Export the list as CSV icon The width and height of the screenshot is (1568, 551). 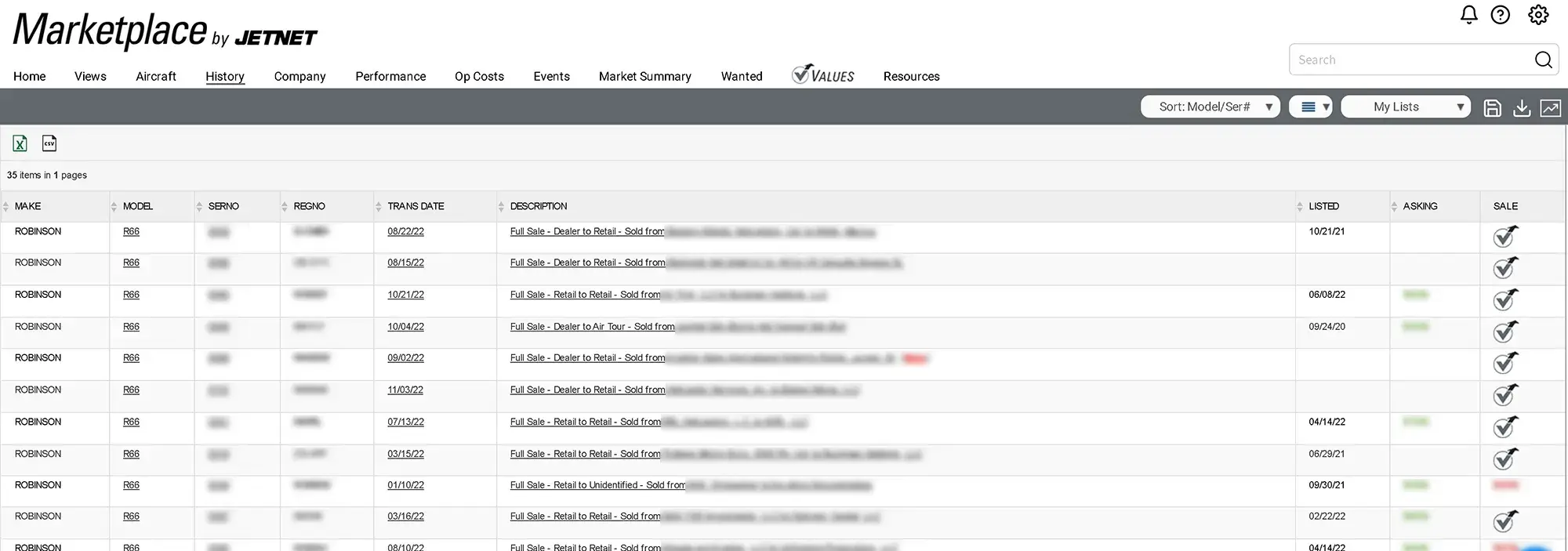click(49, 143)
